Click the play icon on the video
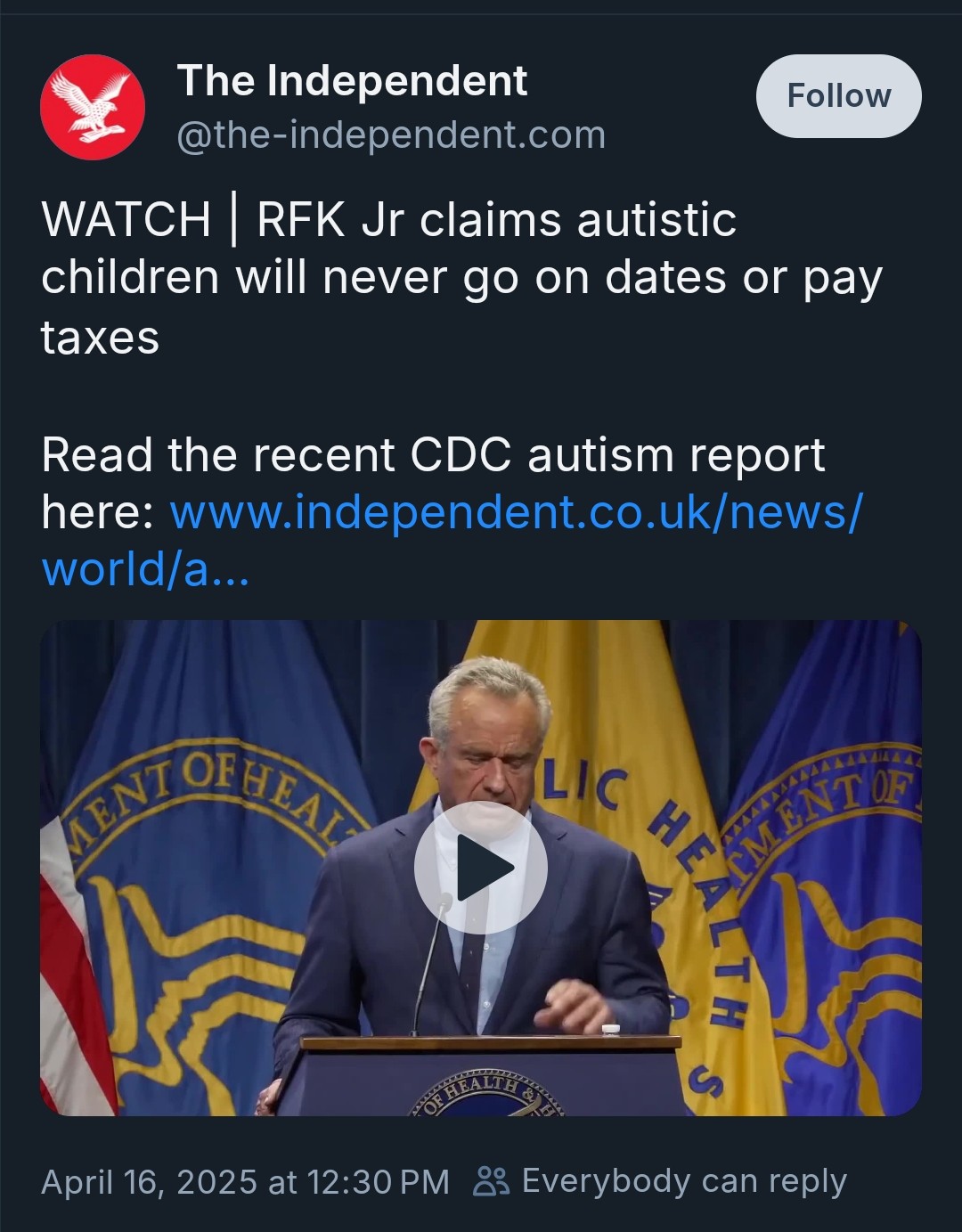This screenshot has height=1232, width=962. tap(481, 868)
